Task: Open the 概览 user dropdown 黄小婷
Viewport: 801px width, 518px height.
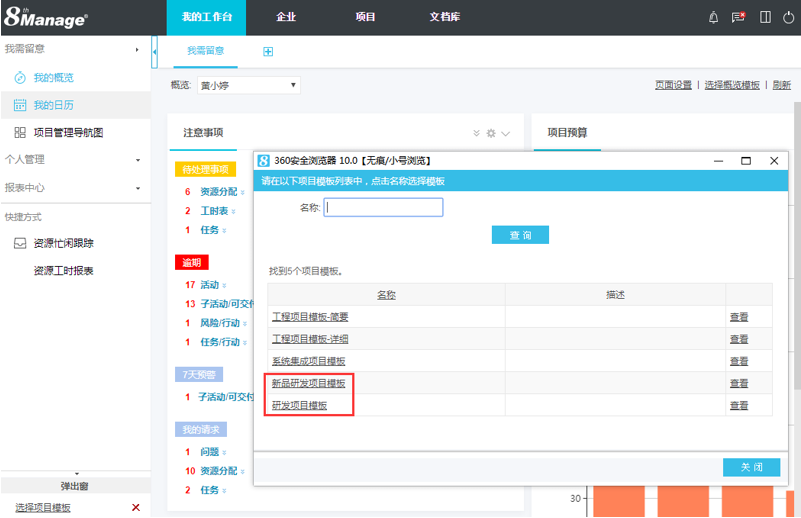Action: pyautogui.click(x=247, y=85)
